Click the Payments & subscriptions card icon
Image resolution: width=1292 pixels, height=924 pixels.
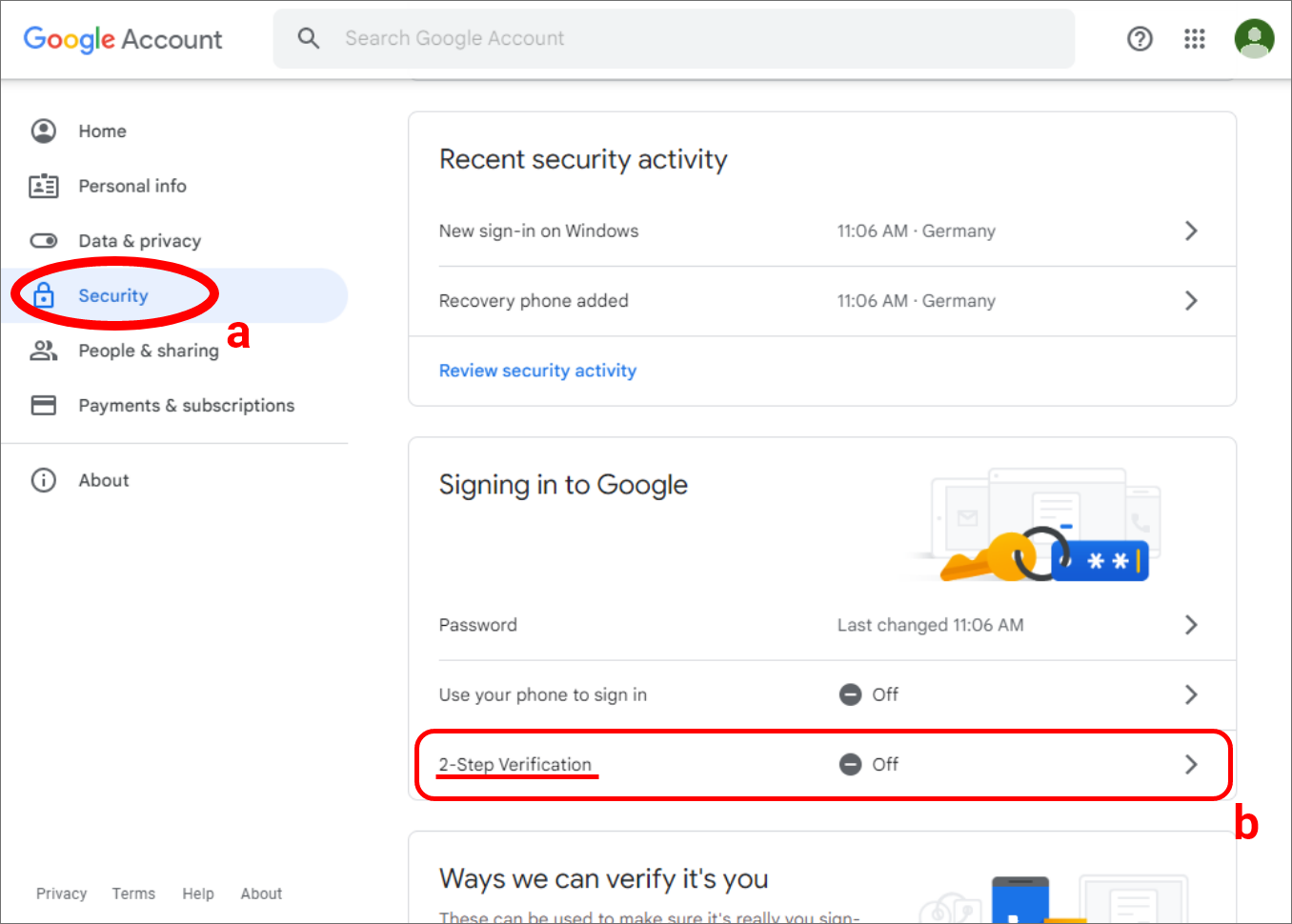[44, 405]
